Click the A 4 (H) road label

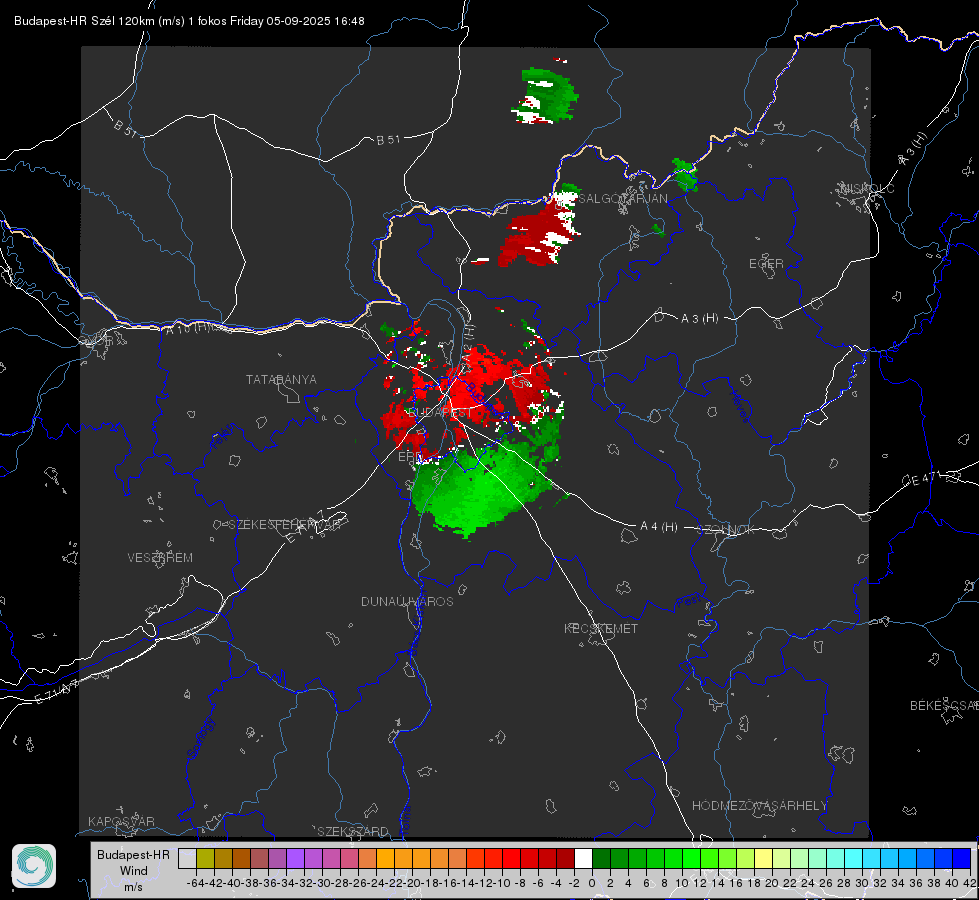click(659, 527)
